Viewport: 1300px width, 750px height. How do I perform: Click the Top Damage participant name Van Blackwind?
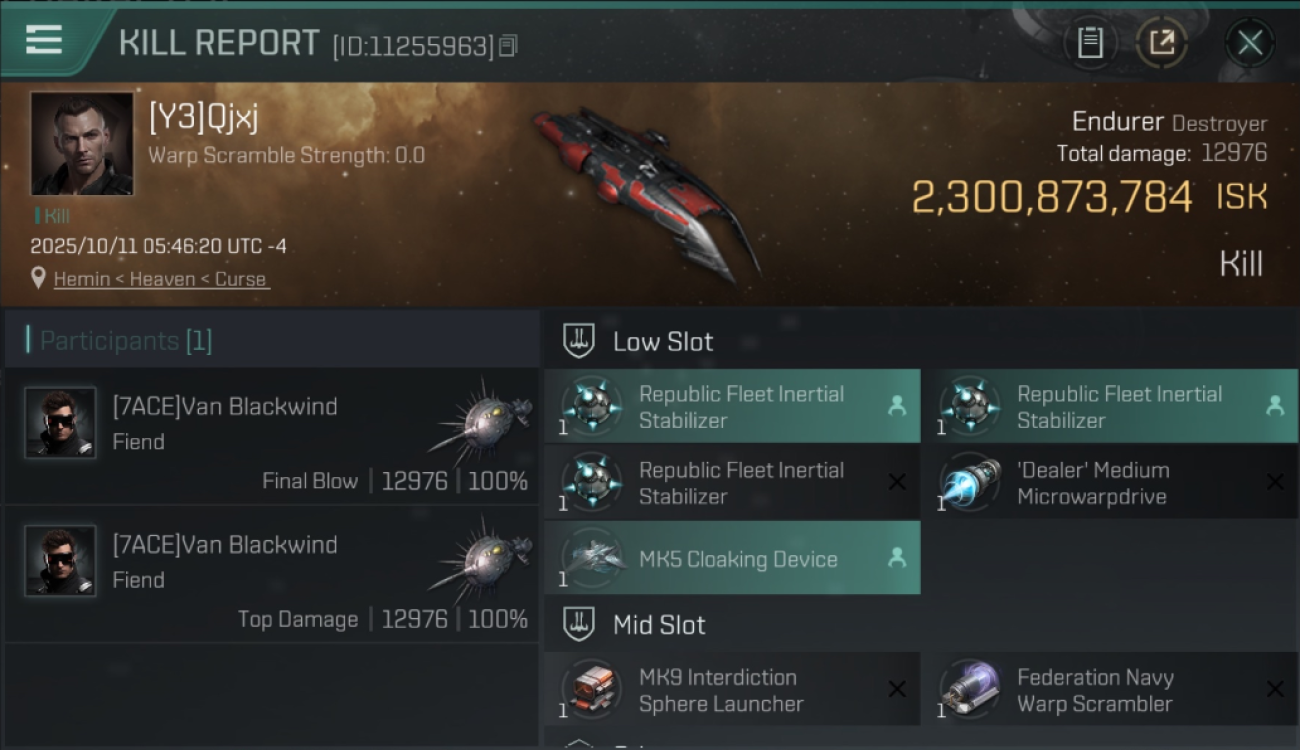coord(225,545)
